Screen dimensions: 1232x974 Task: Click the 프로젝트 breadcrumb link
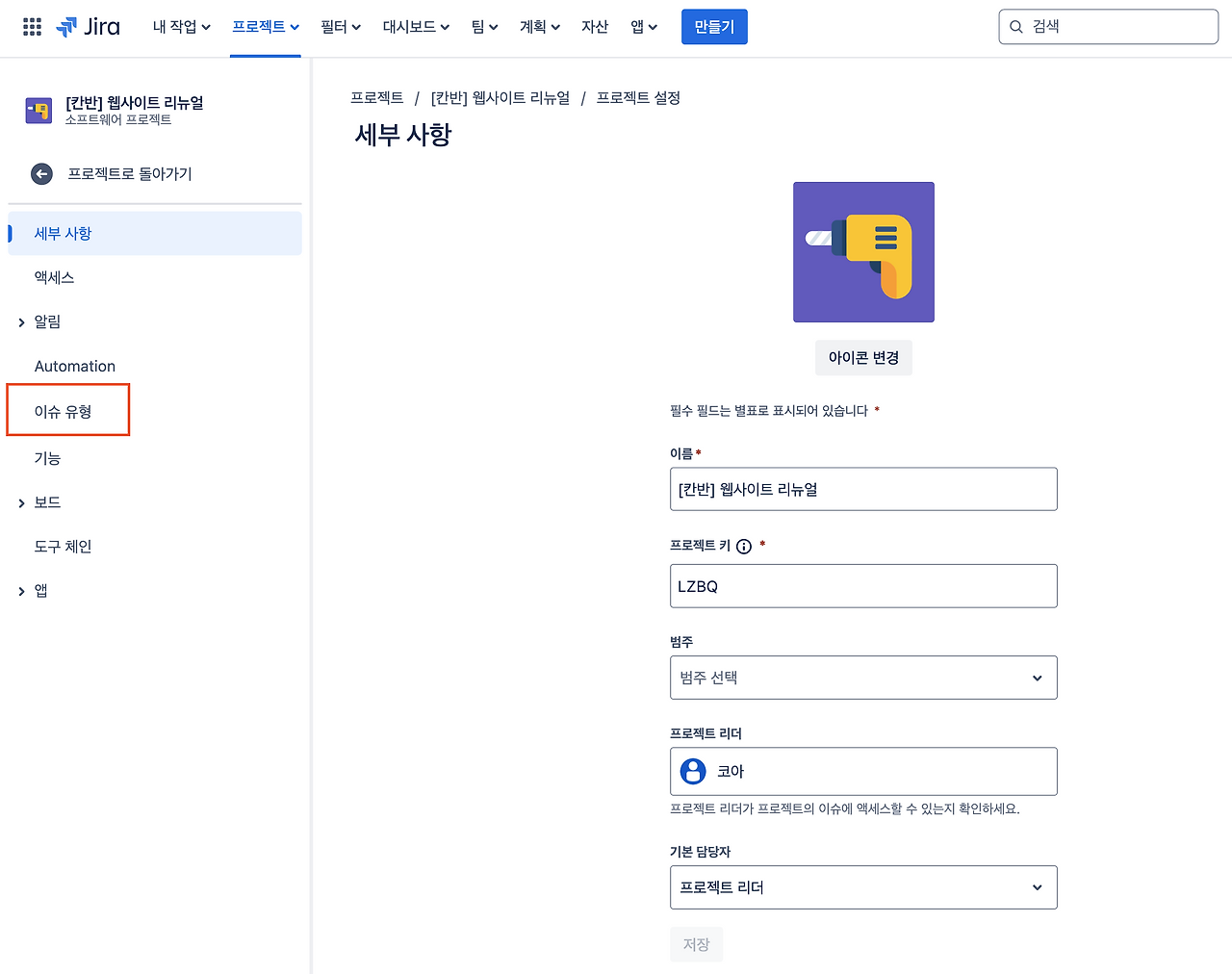tap(377, 98)
